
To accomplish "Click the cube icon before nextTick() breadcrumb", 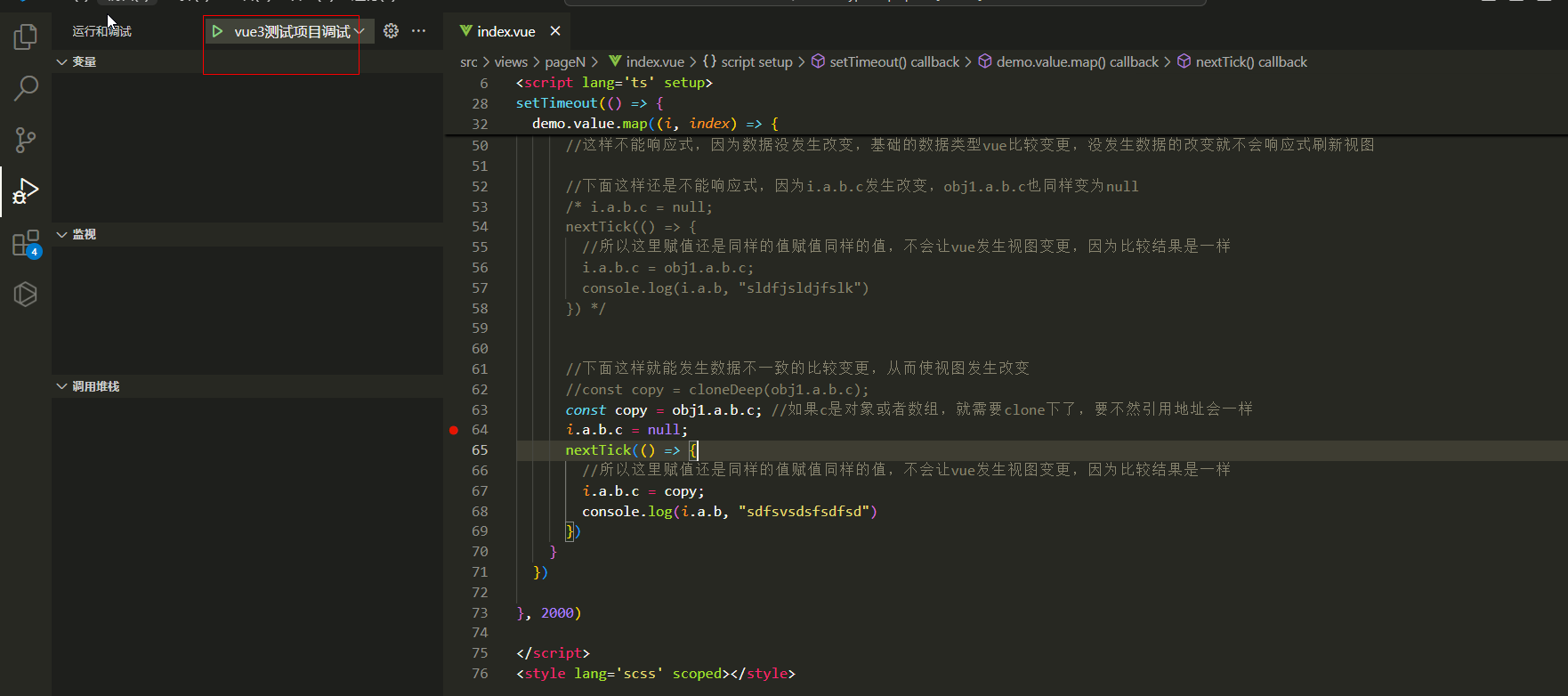I will [1184, 61].
